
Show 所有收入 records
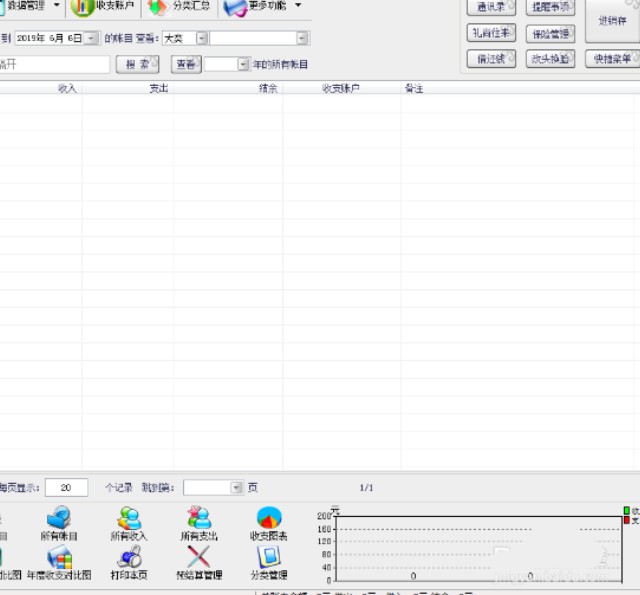pyautogui.click(x=129, y=522)
